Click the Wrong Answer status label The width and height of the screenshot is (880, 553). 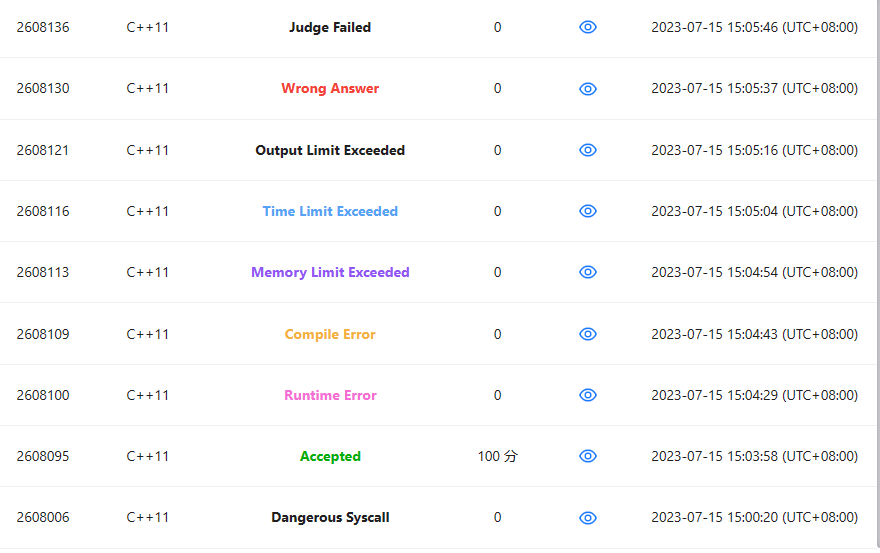[330, 89]
